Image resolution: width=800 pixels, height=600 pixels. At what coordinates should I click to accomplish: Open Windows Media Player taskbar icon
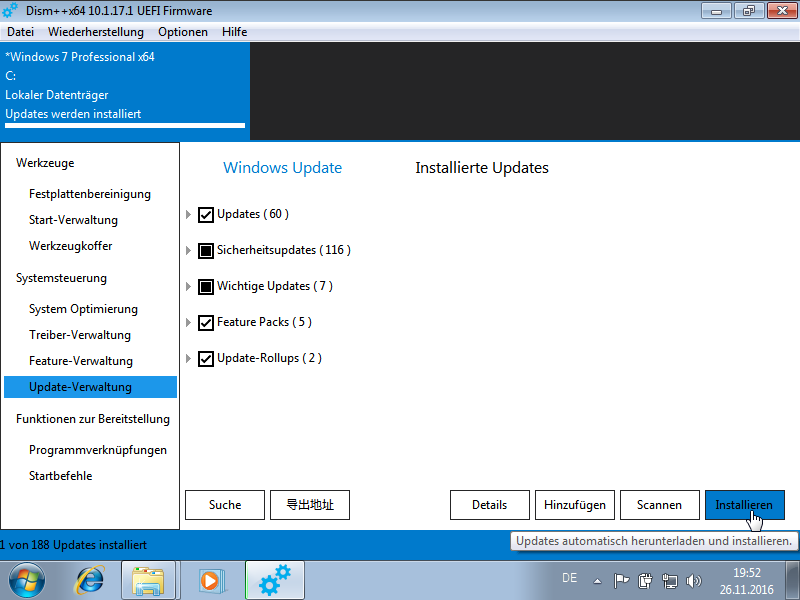211,581
